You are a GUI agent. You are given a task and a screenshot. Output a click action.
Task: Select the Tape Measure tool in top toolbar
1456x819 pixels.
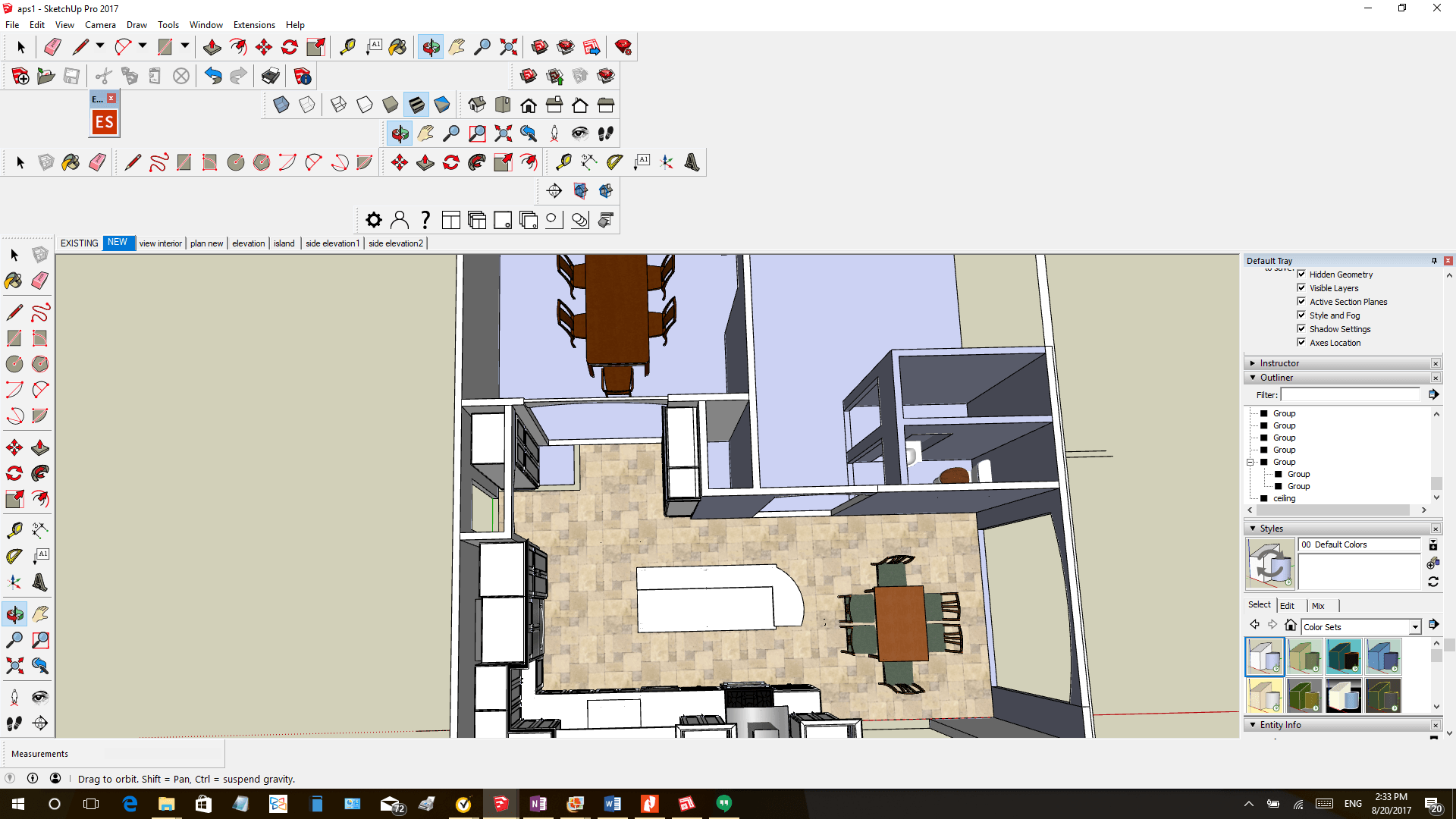(347, 47)
